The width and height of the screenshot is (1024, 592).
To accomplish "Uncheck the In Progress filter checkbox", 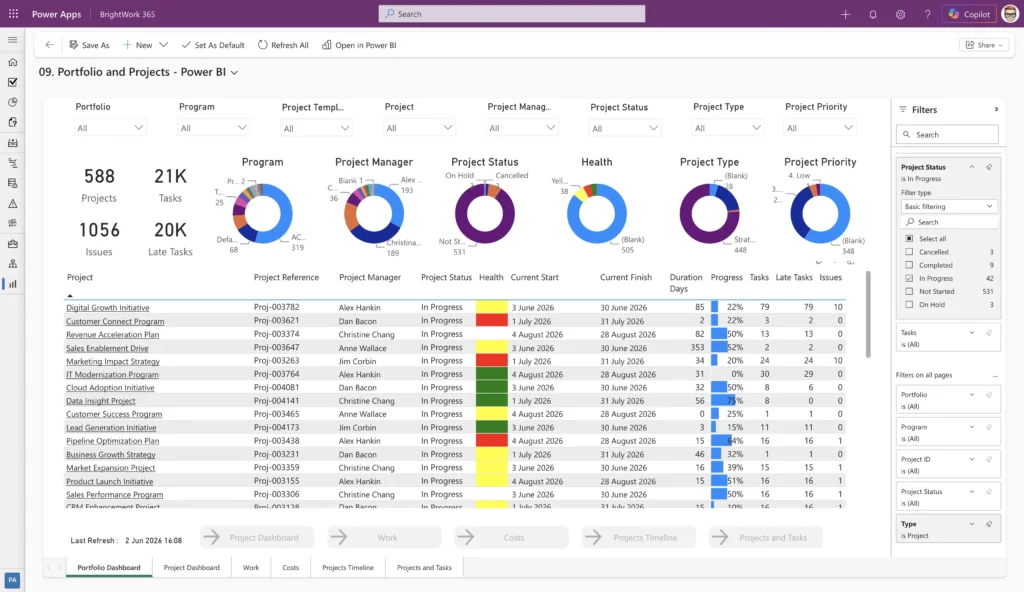I will click(x=909, y=278).
